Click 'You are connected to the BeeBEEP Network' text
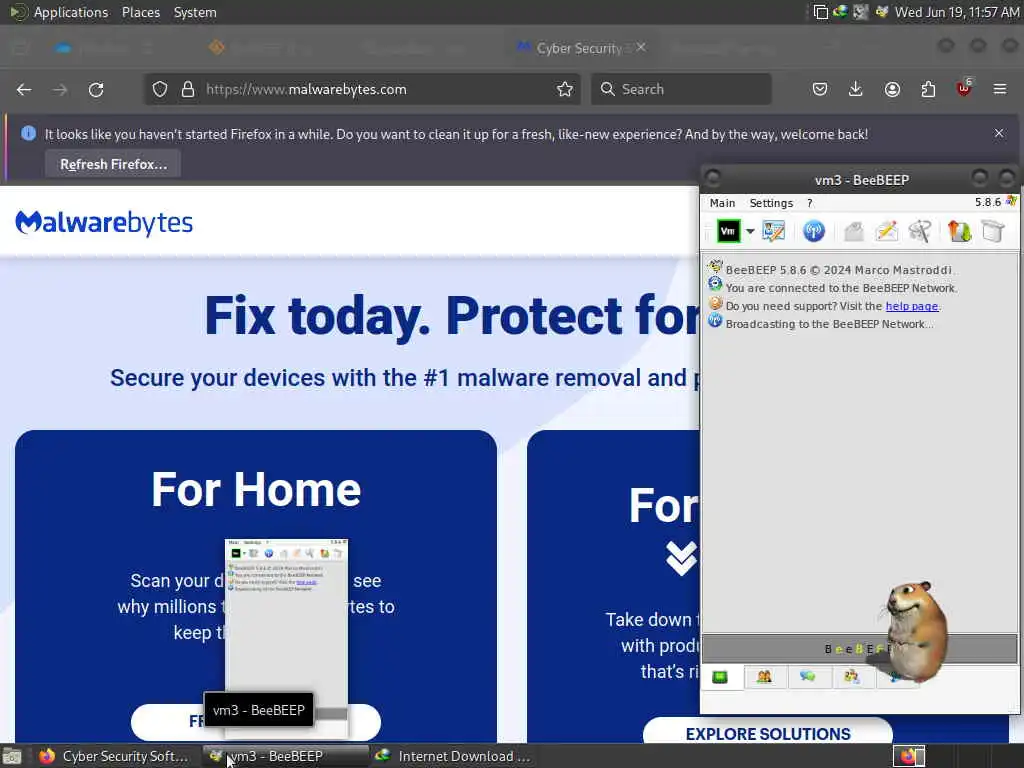This screenshot has width=1024, height=768. click(841, 288)
